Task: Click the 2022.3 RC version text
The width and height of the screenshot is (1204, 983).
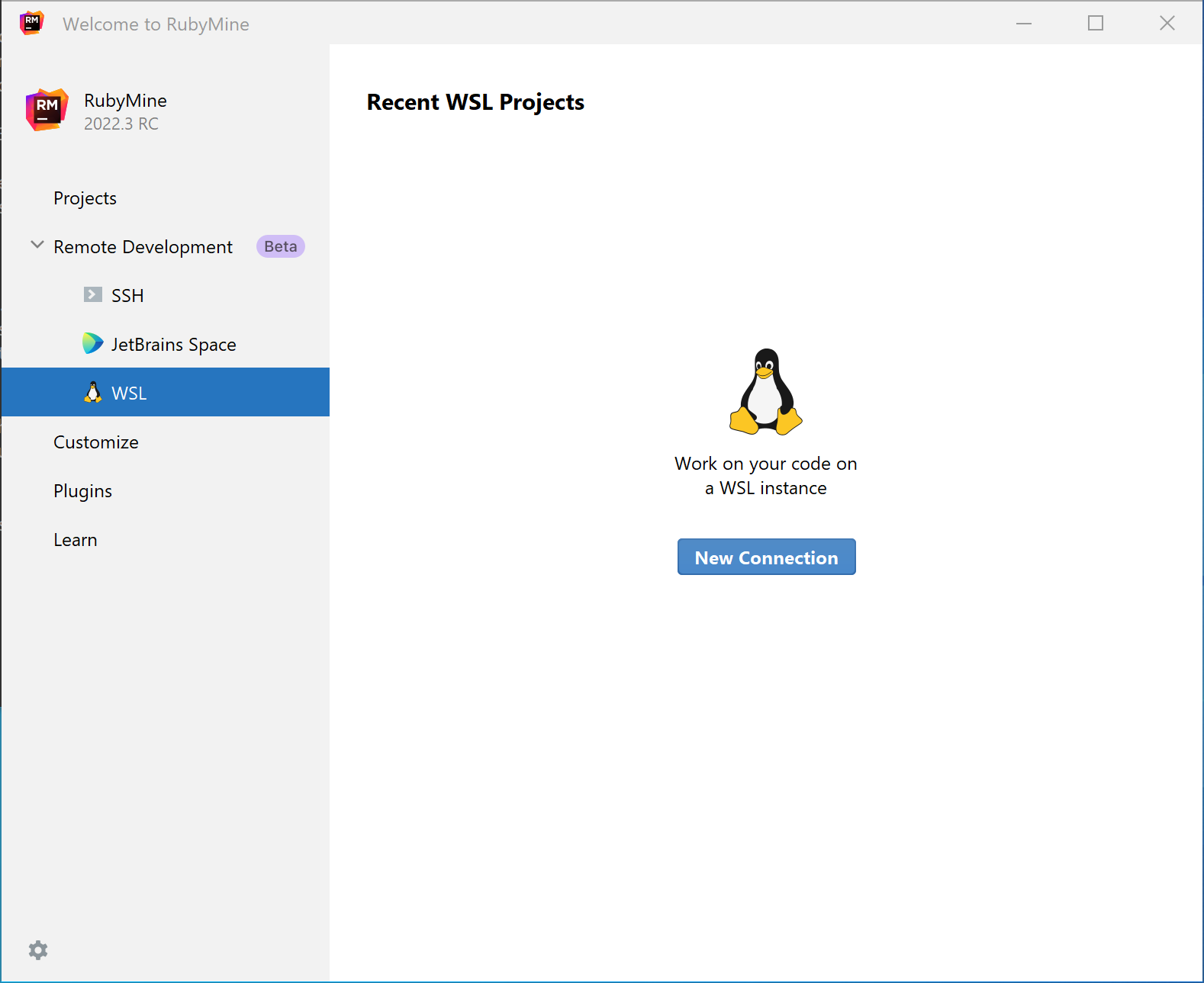Action: pos(121,124)
